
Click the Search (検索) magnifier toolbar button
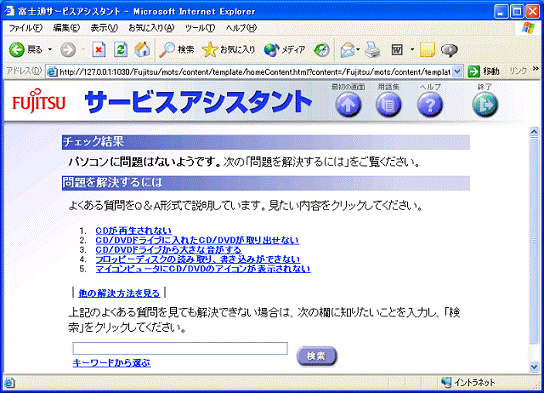click(x=177, y=50)
